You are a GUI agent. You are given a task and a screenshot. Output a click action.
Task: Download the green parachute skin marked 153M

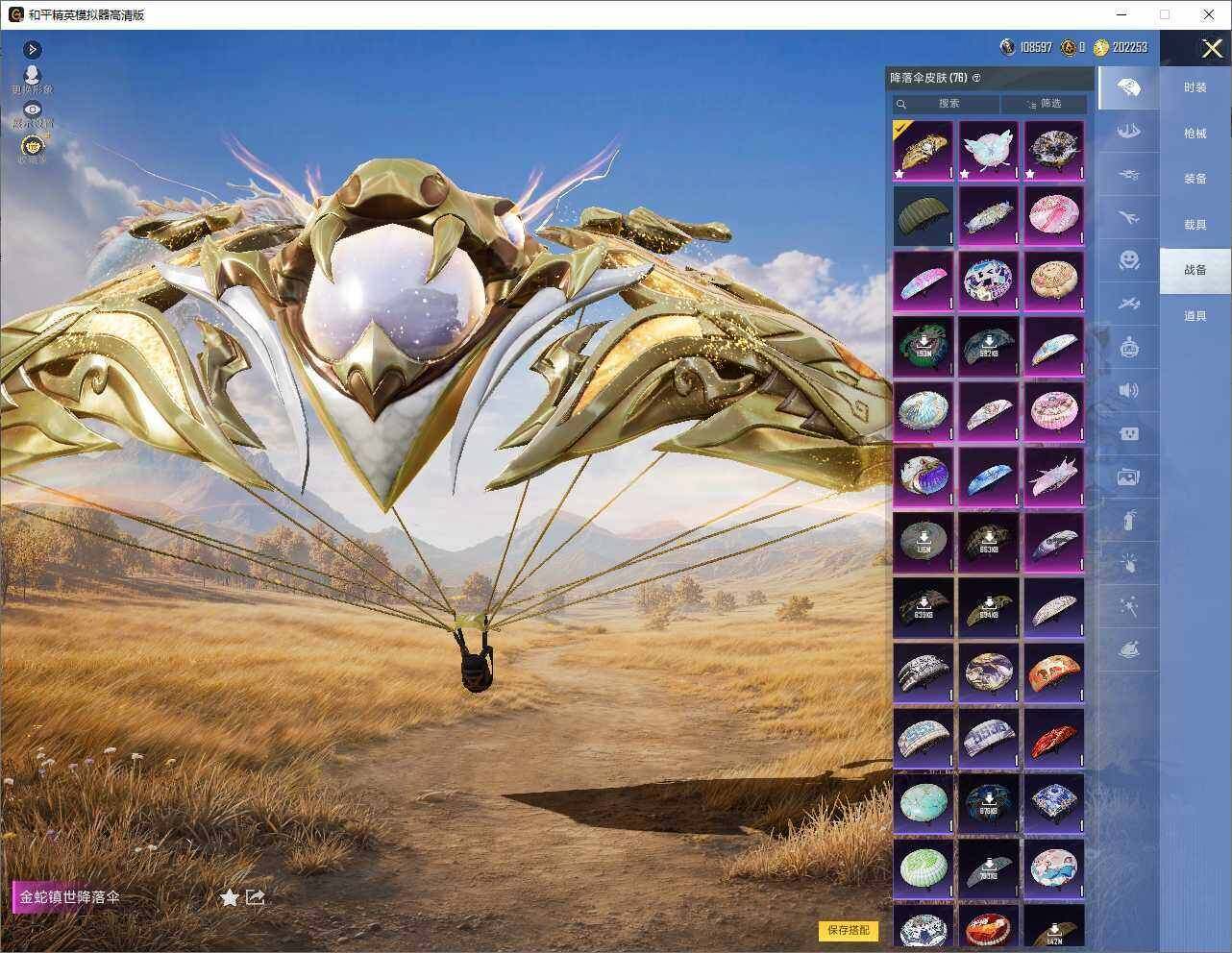pyautogui.click(x=924, y=347)
